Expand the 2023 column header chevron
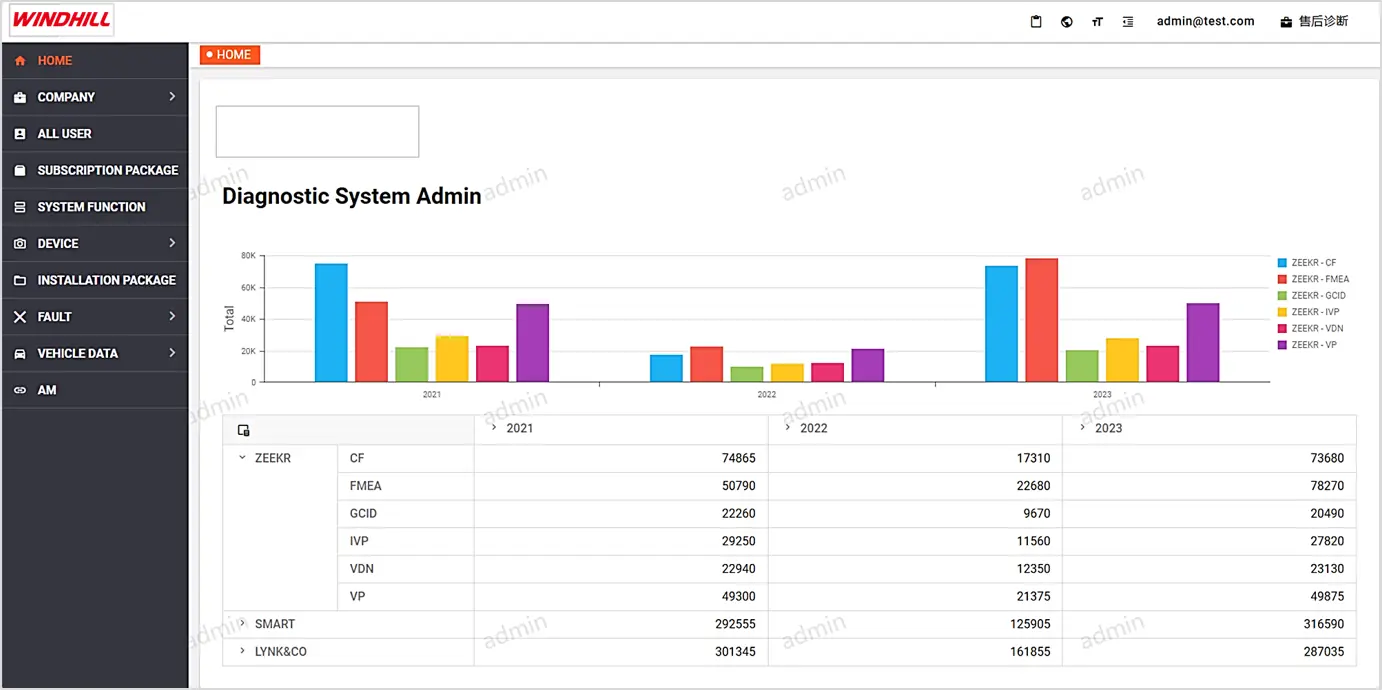Screen dimensions: 1382x690 tap(1082, 427)
